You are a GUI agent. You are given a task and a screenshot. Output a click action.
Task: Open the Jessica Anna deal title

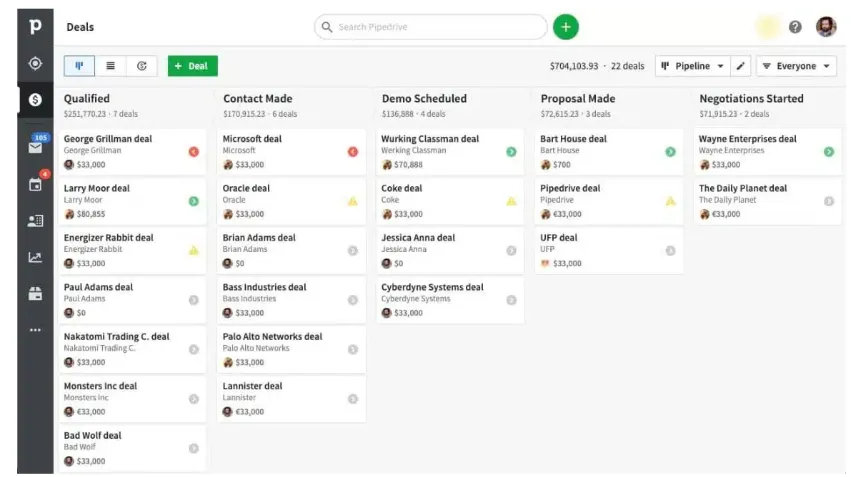(x=418, y=237)
